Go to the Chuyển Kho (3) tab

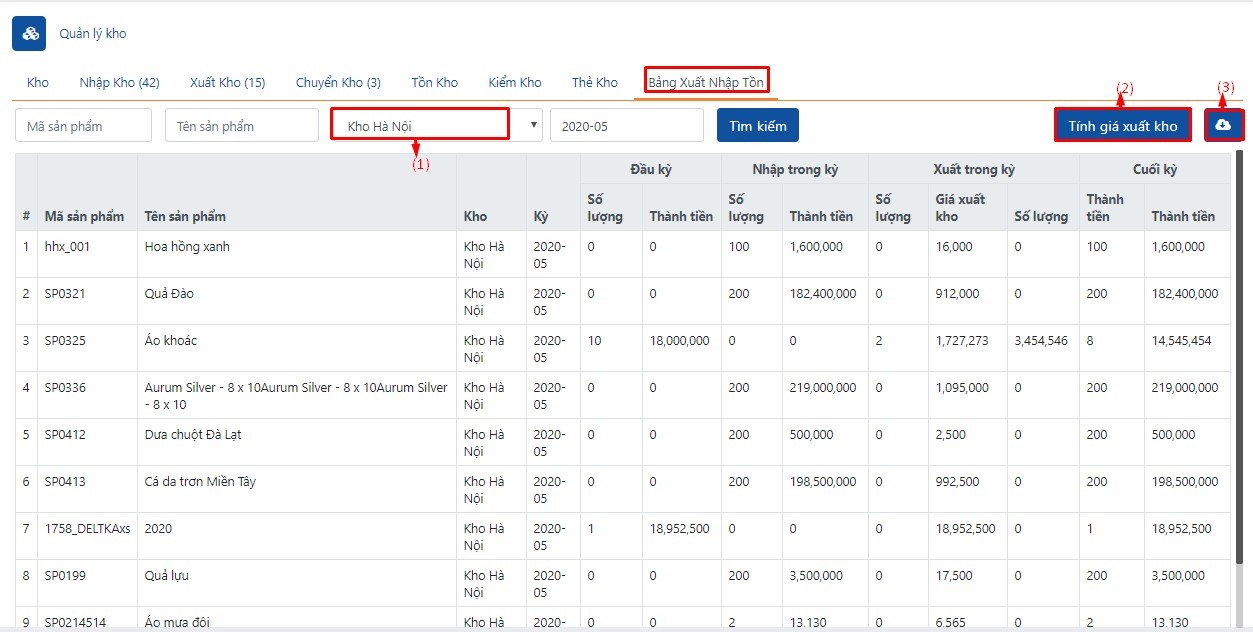point(338,82)
